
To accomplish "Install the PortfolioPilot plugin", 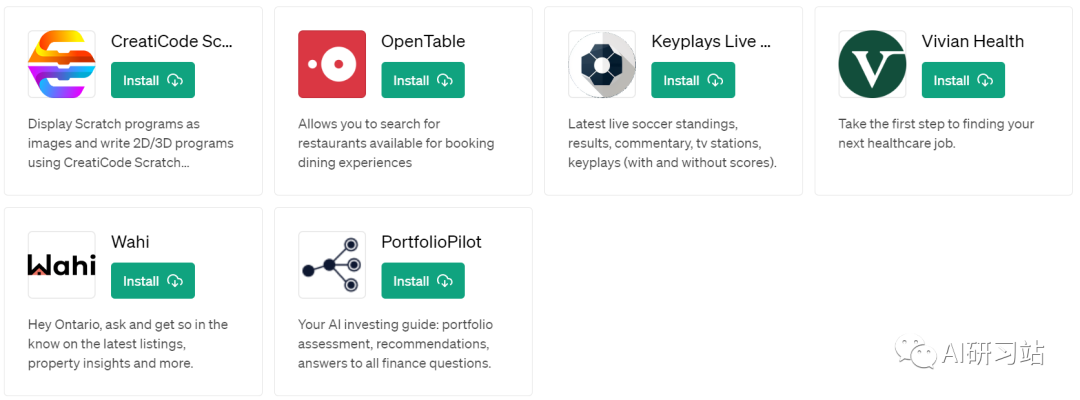I will click(423, 281).
